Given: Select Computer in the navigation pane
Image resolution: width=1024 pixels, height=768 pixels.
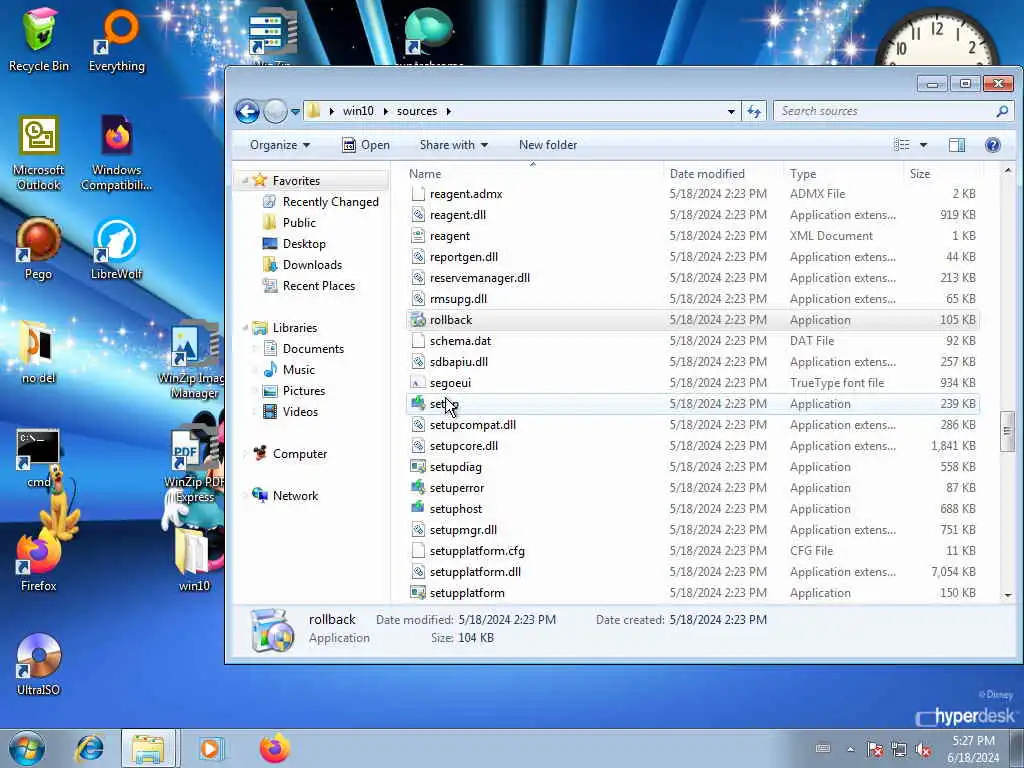Looking at the screenshot, I should pos(290,454).
